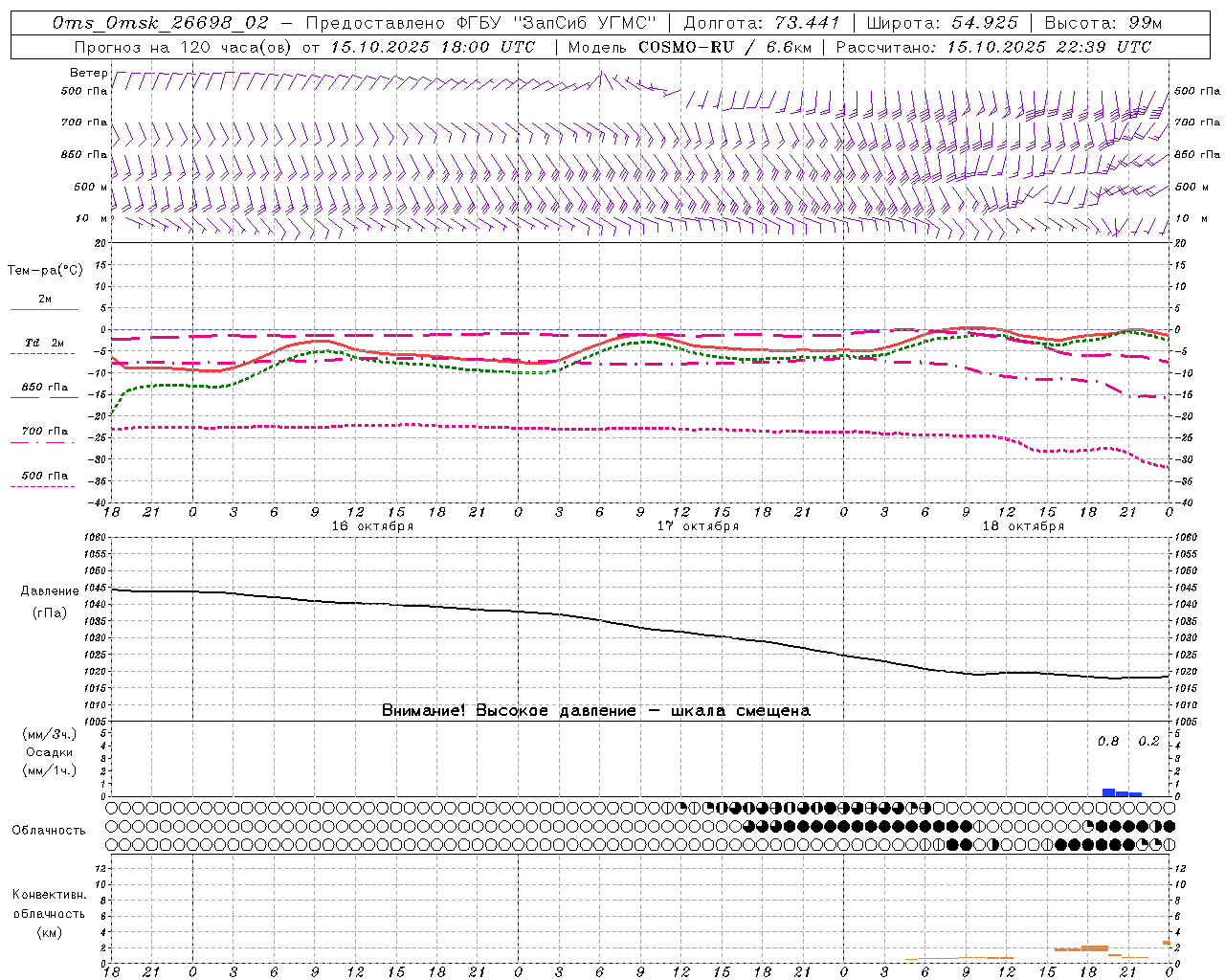Screen dimensions: 1225x980
Task: Click the 17 октября date label
Action: coord(698,526)
